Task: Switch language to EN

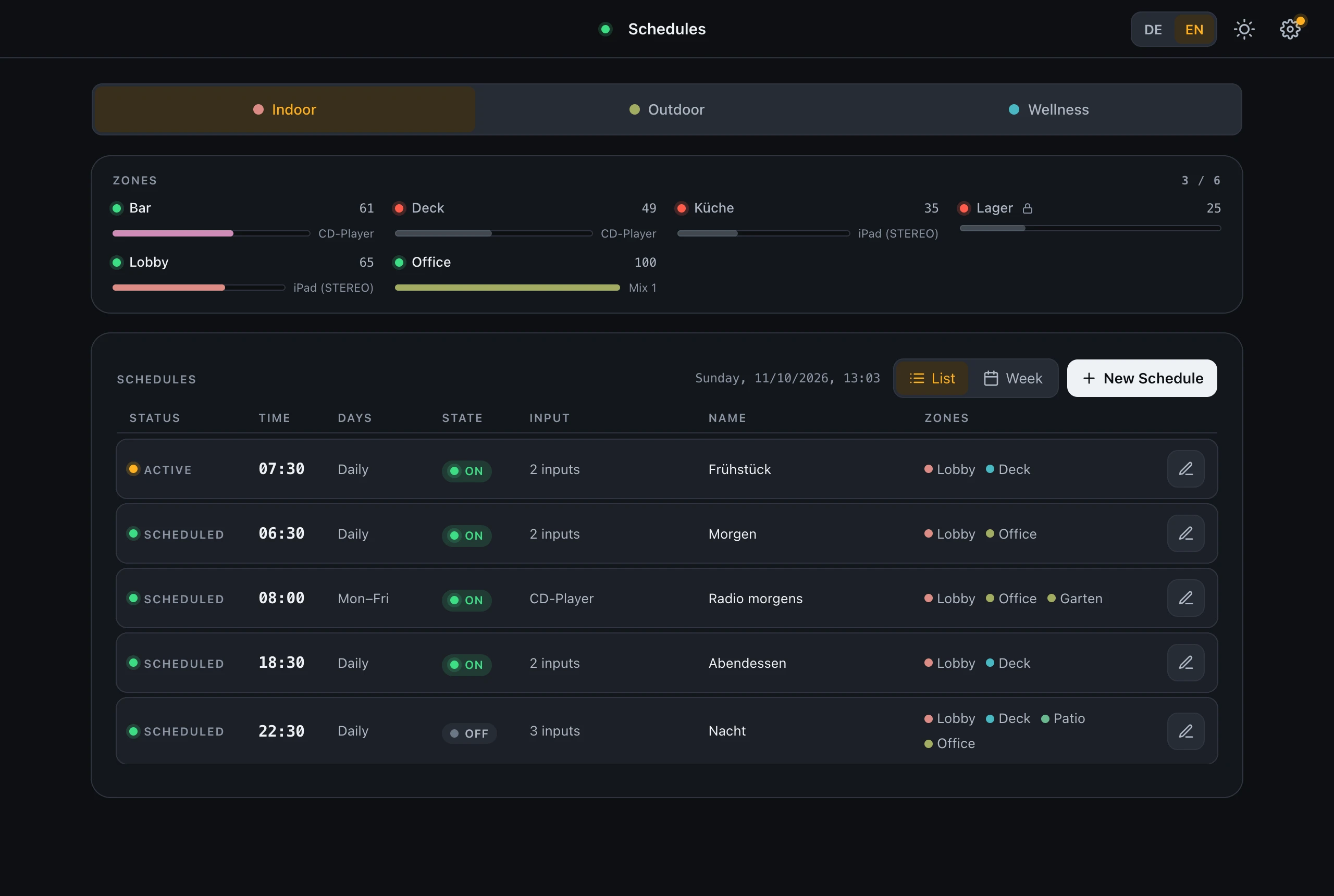Action: 1194,29
